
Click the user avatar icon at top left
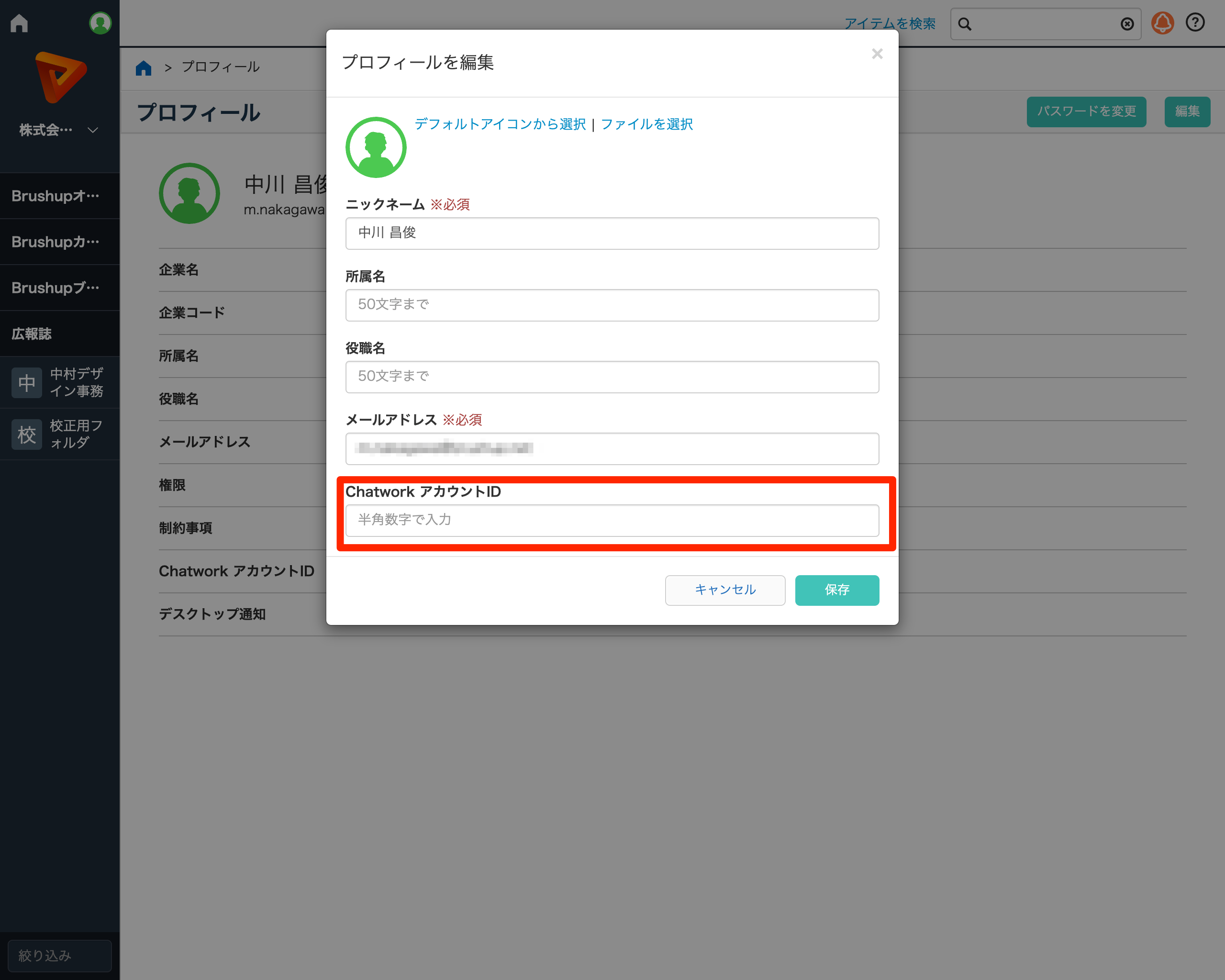click(x=100, y=22)
